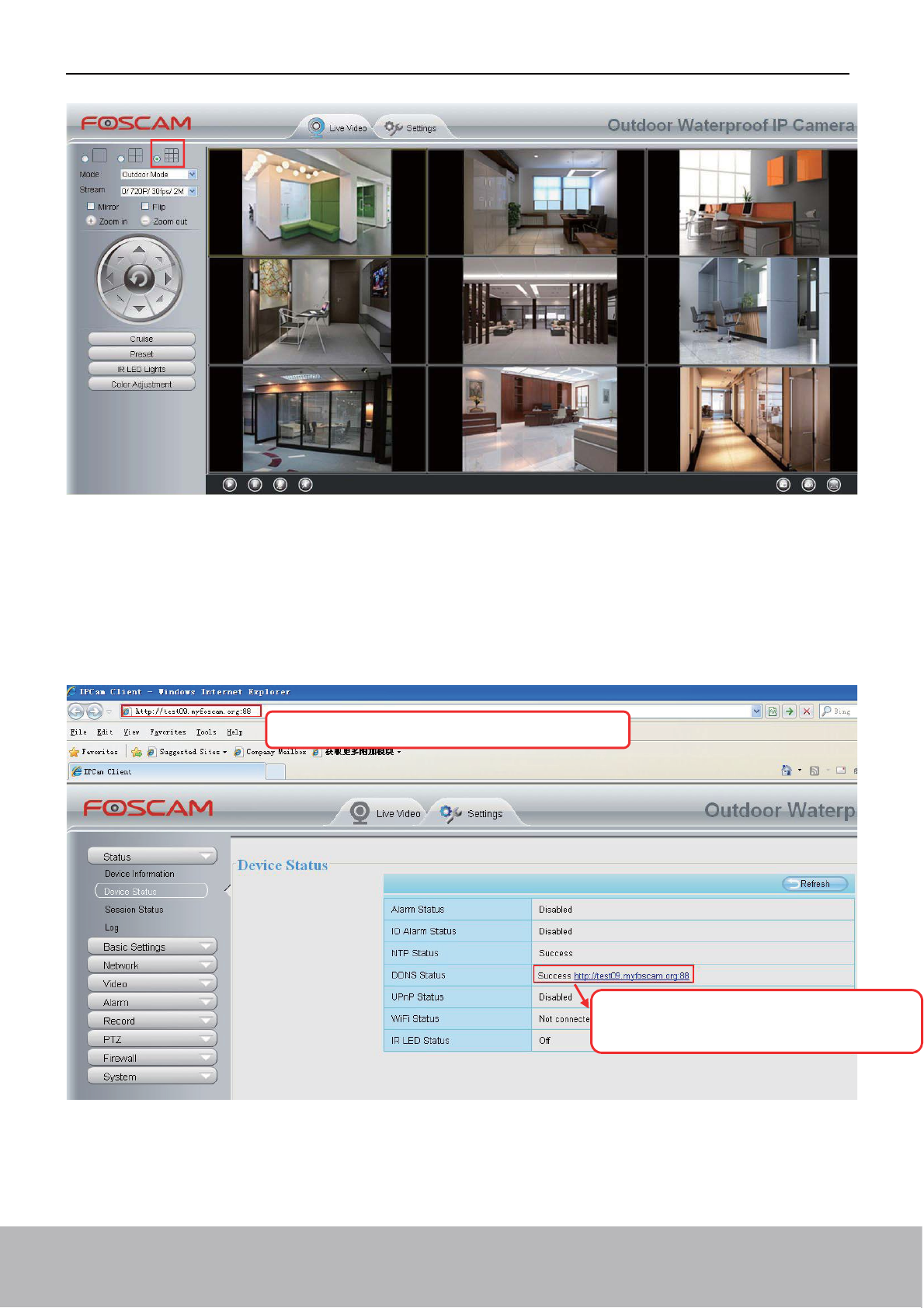Image resolution: width=924 pixels, height=1308 pixels.
Task: Pan camera with PTZ left arrow
Action: (109, 278)
